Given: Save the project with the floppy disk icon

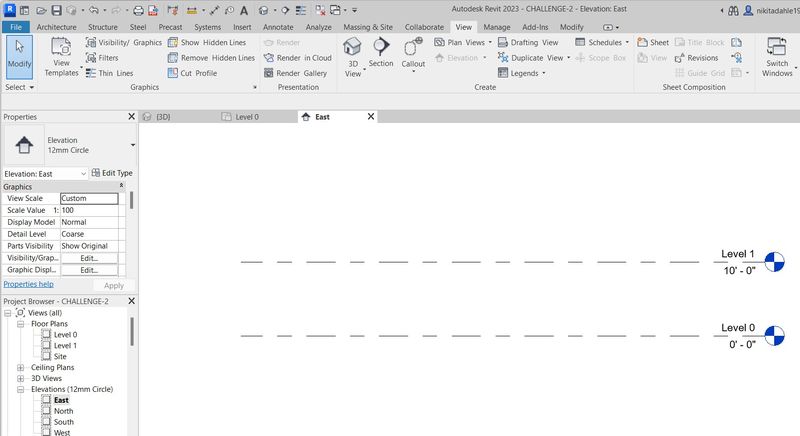Looking at the screenshot, I should [x=57, y=10].
